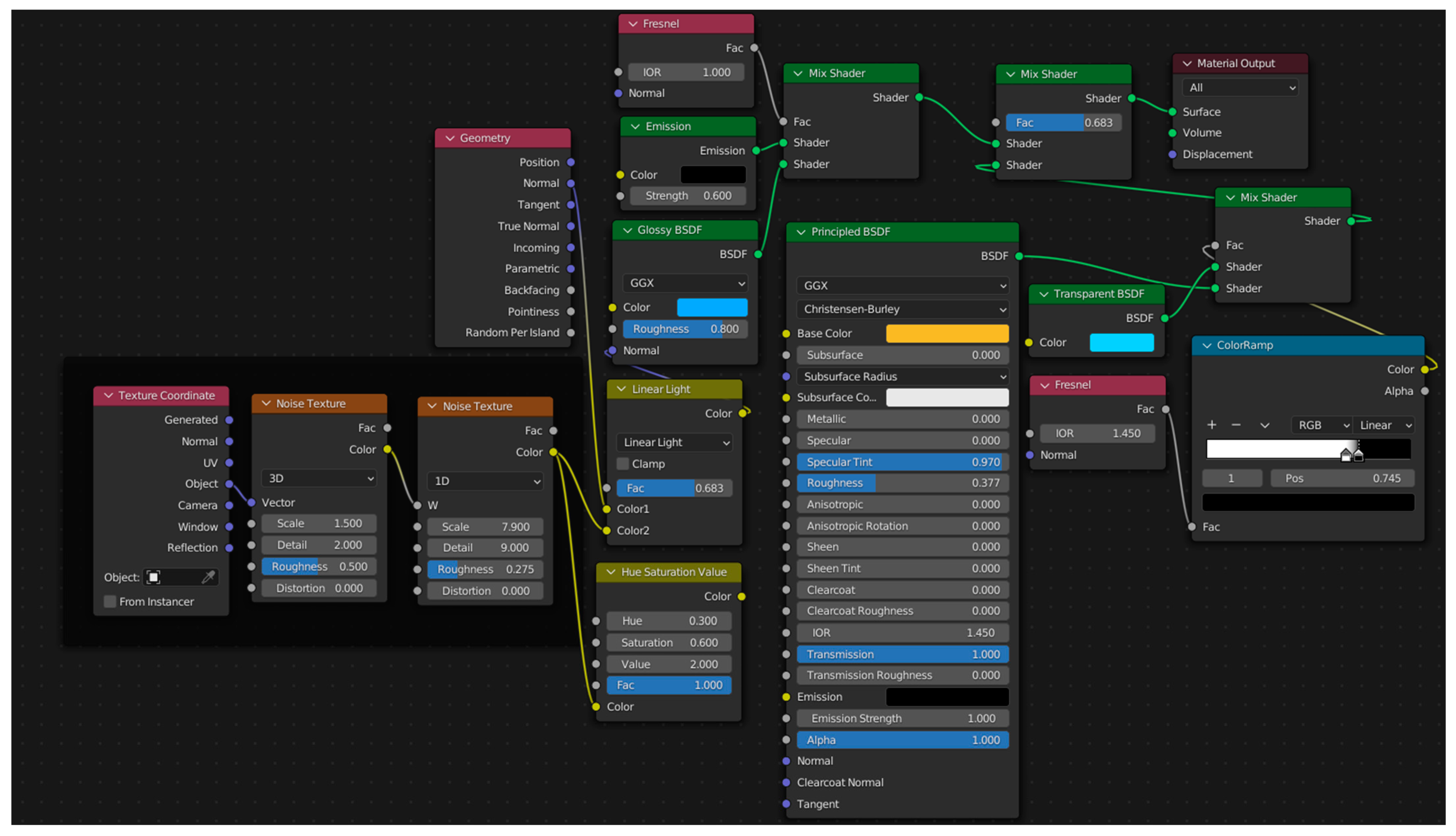Open the Transparent BSDF cyan Color swatch

(x=1122, y=343)
